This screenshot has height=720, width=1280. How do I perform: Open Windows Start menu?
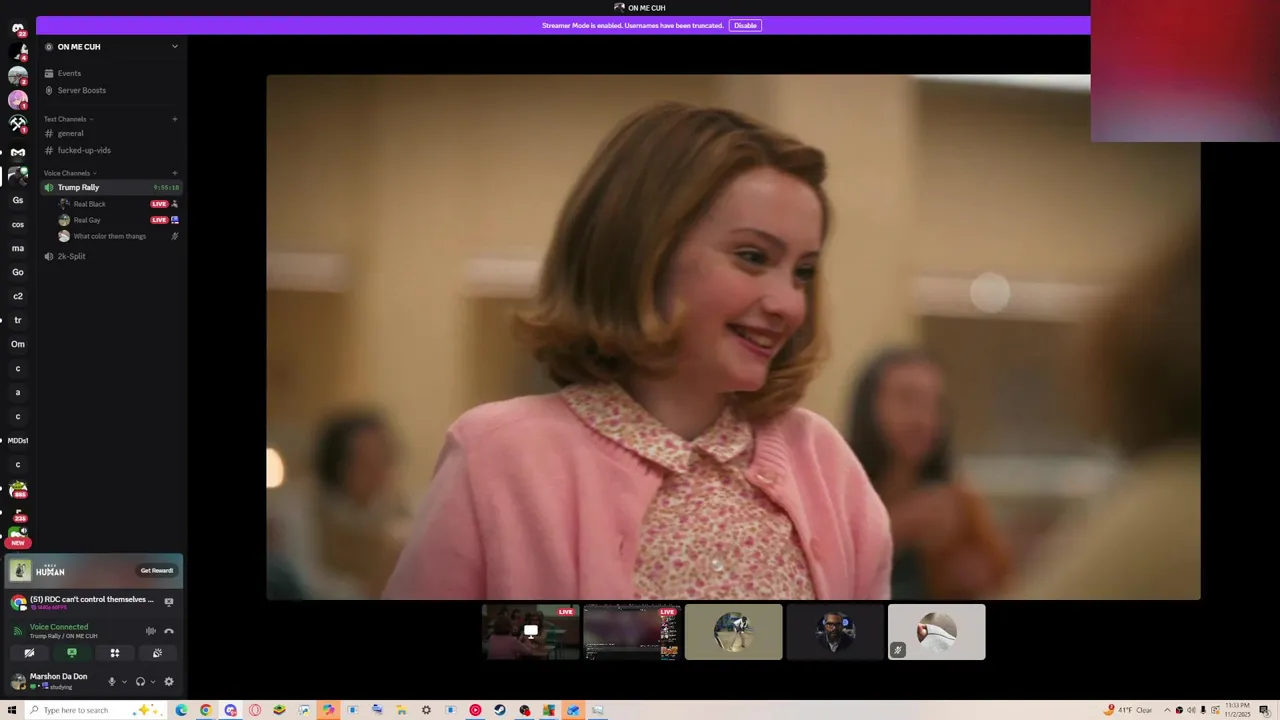tap(12, 710)
